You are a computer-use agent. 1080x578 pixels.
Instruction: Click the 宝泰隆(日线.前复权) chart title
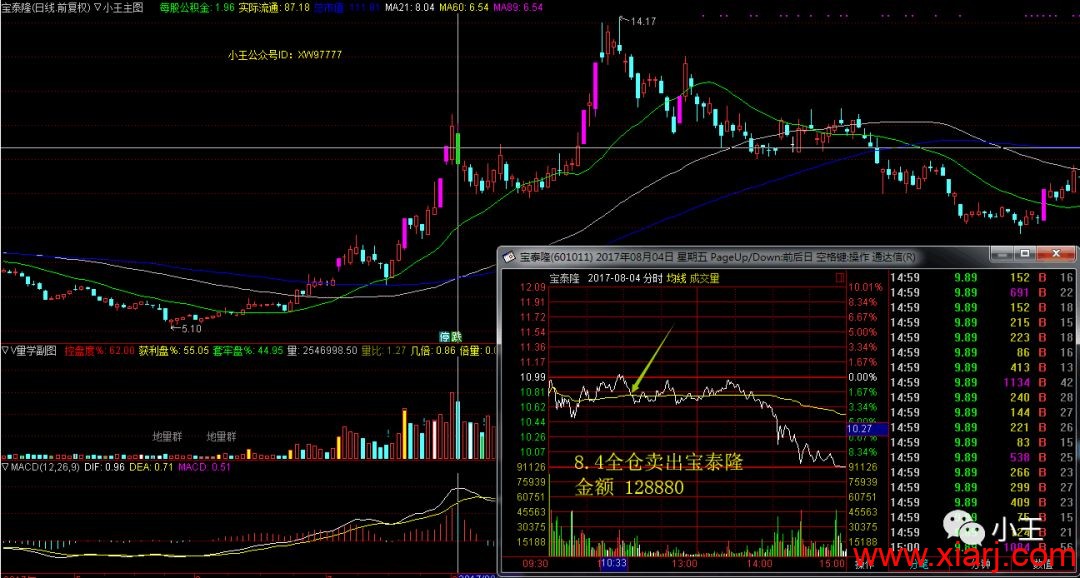point(45,7)
